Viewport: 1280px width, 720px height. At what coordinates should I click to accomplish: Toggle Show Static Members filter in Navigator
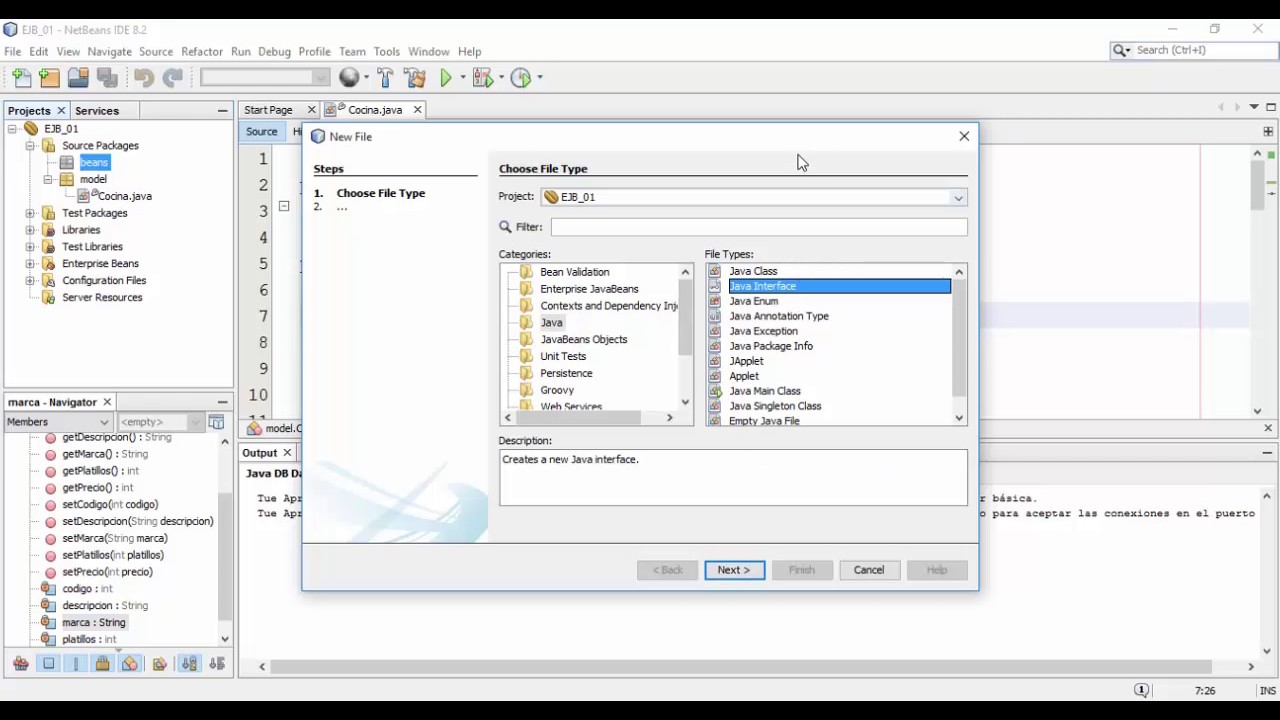pyautogui.click(x=76, y=664)
